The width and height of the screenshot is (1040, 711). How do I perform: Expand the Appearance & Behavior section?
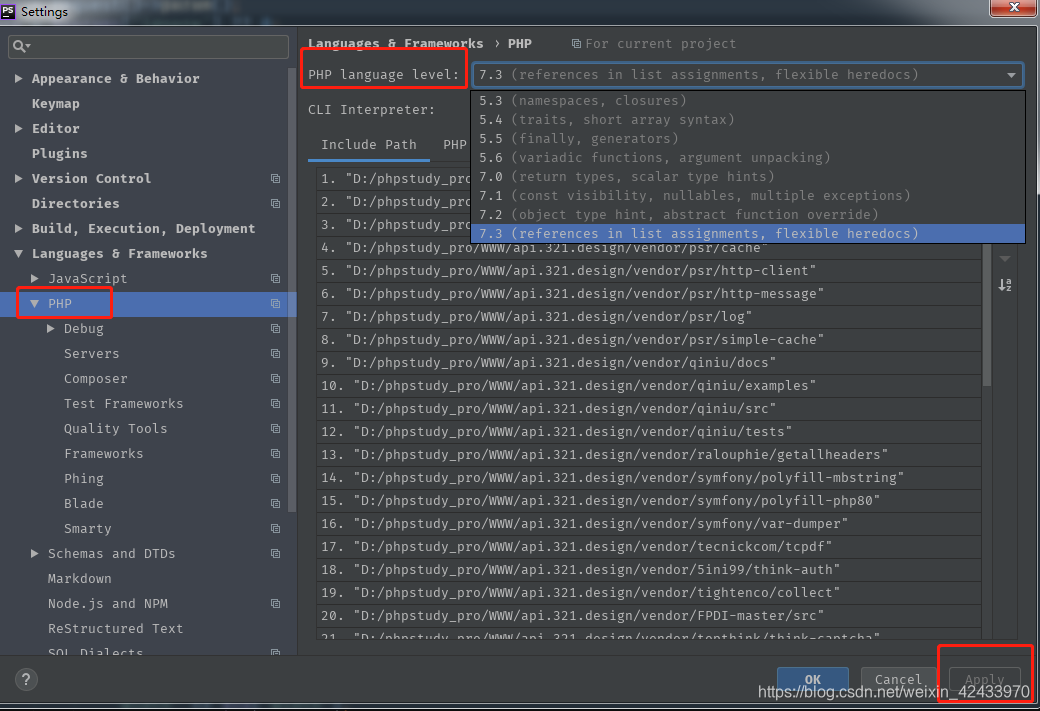[x=18, y=78]
